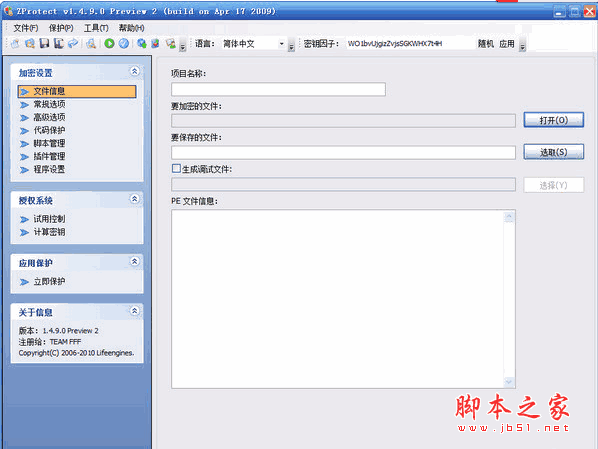Click the debug file path field
Viewport: 598px width, 449px height.
pos(343,185)
